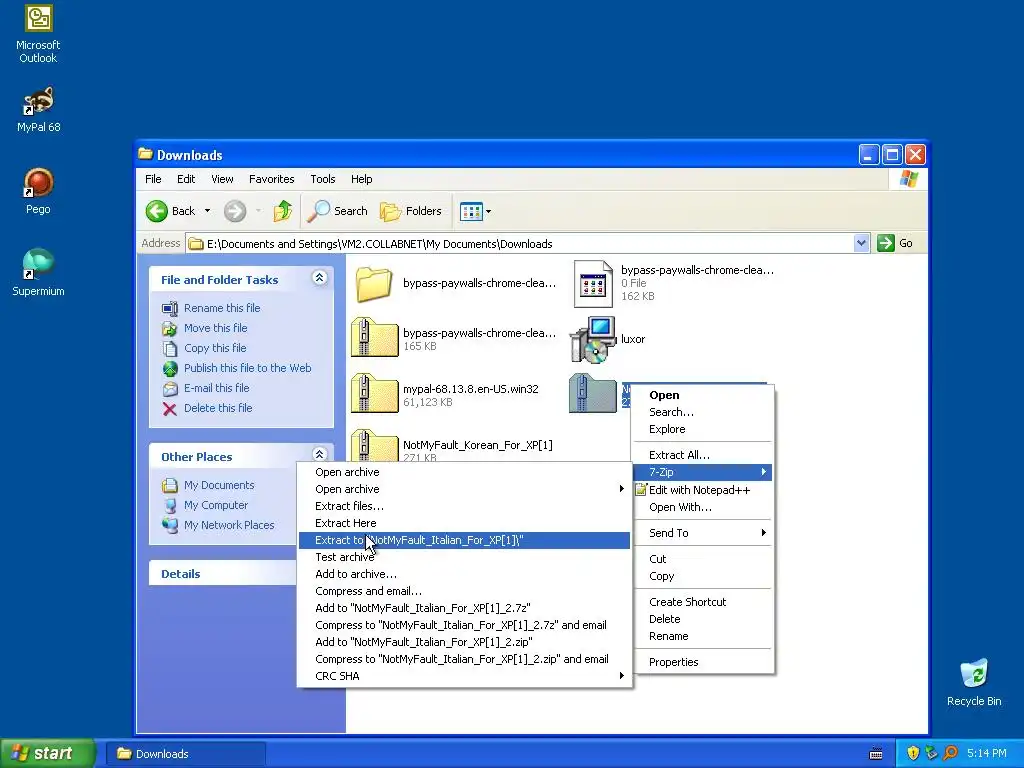The image size is (1024, 768).
Task: Expand the Details panel header
Action: [x=222, y=574]
